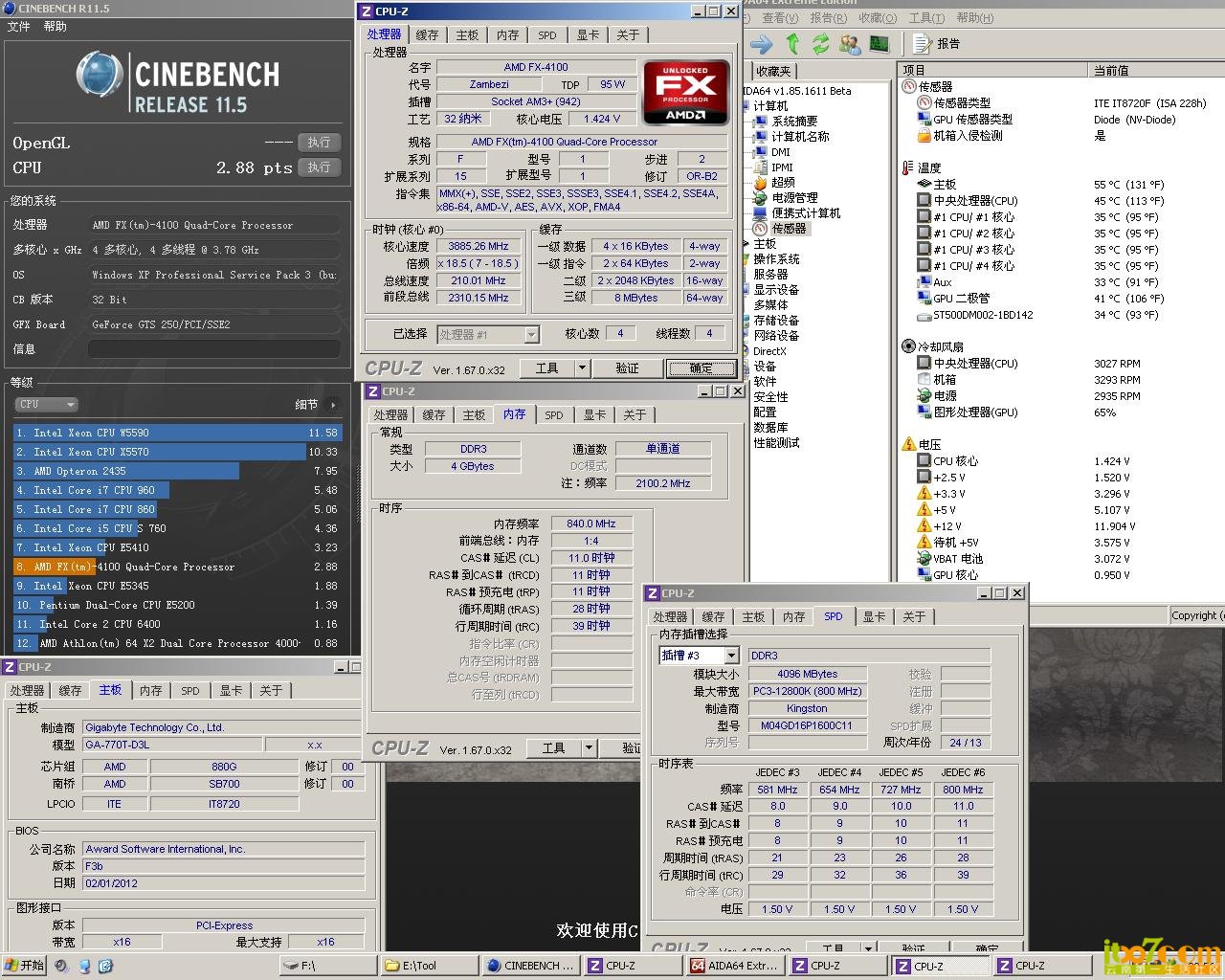Click the users icon in AIDA64 toolbar

coord(849,44)
